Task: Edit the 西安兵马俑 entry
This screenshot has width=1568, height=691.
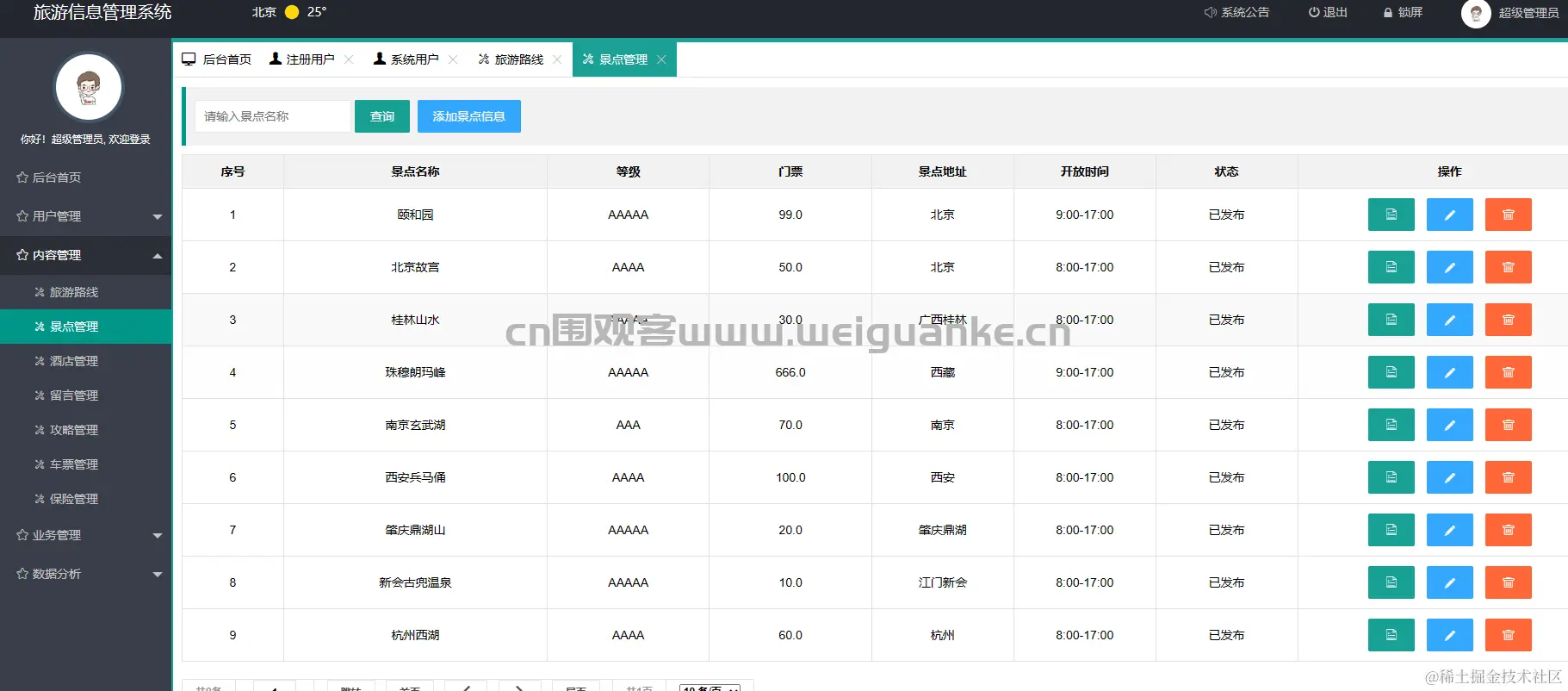Action: click(1449, 477)
